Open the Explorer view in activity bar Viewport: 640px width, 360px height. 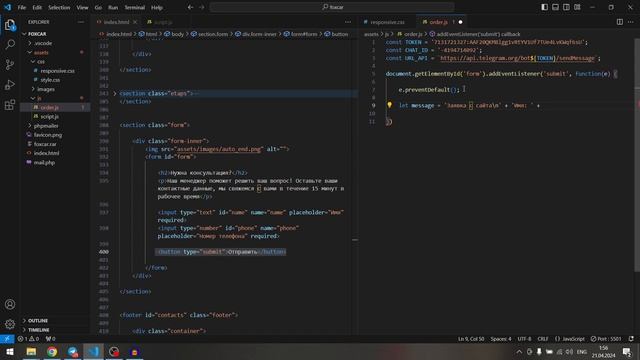10,25
